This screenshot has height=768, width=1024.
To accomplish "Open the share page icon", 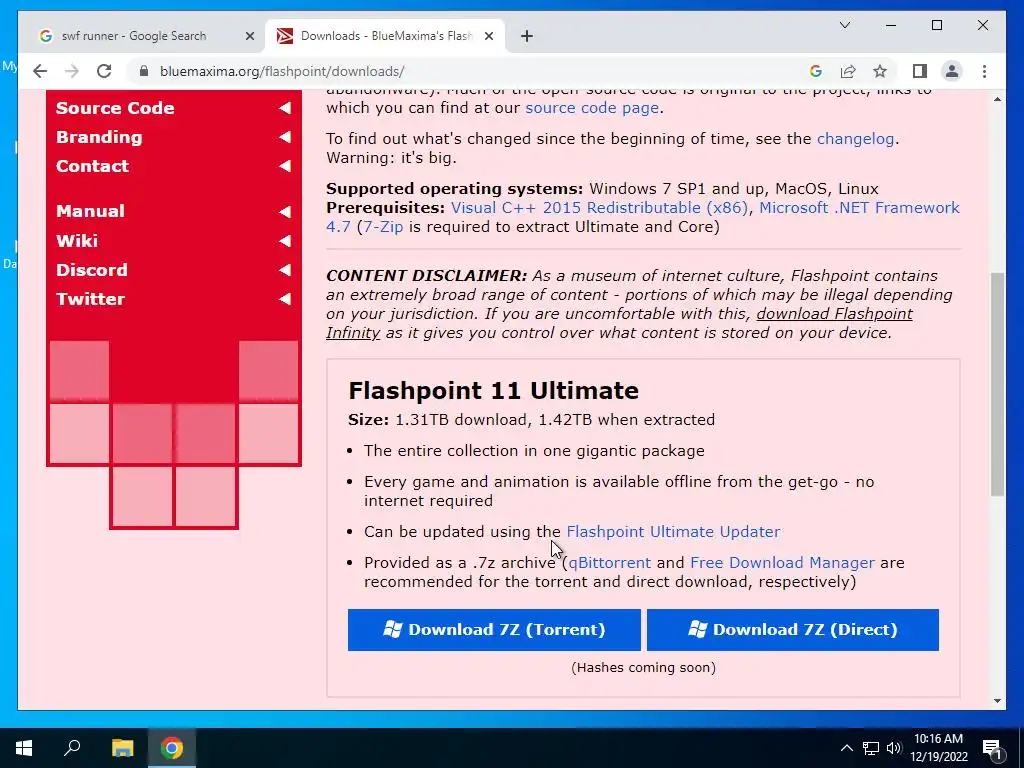I will click(x=848, y=71).
